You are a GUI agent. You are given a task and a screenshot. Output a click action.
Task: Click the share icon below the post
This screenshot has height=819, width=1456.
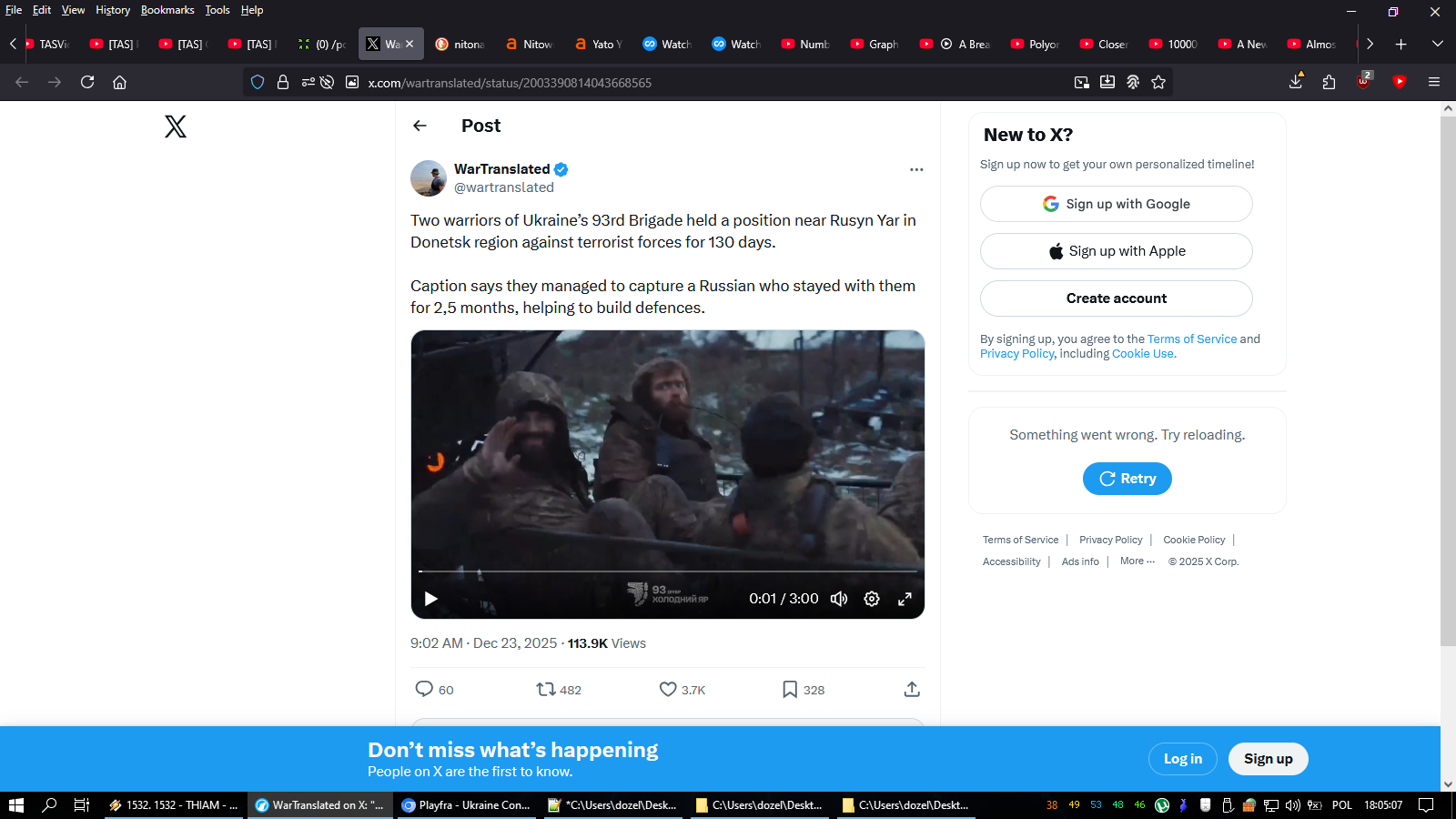912,689
